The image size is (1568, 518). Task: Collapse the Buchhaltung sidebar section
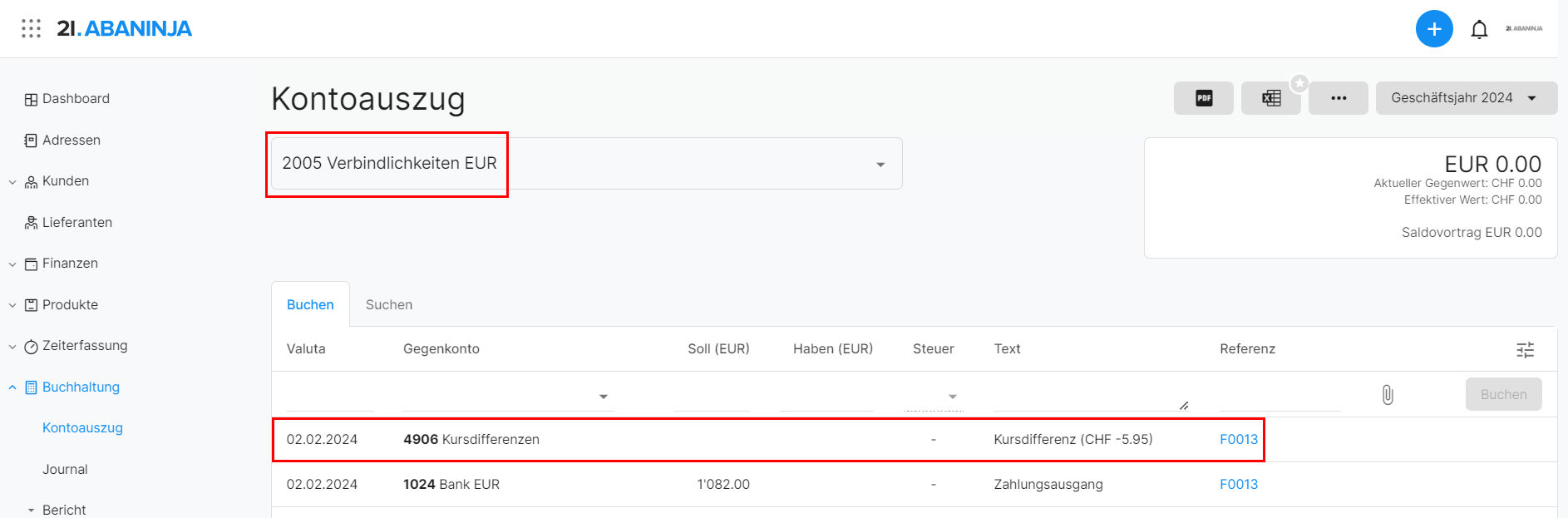(12, 387)
